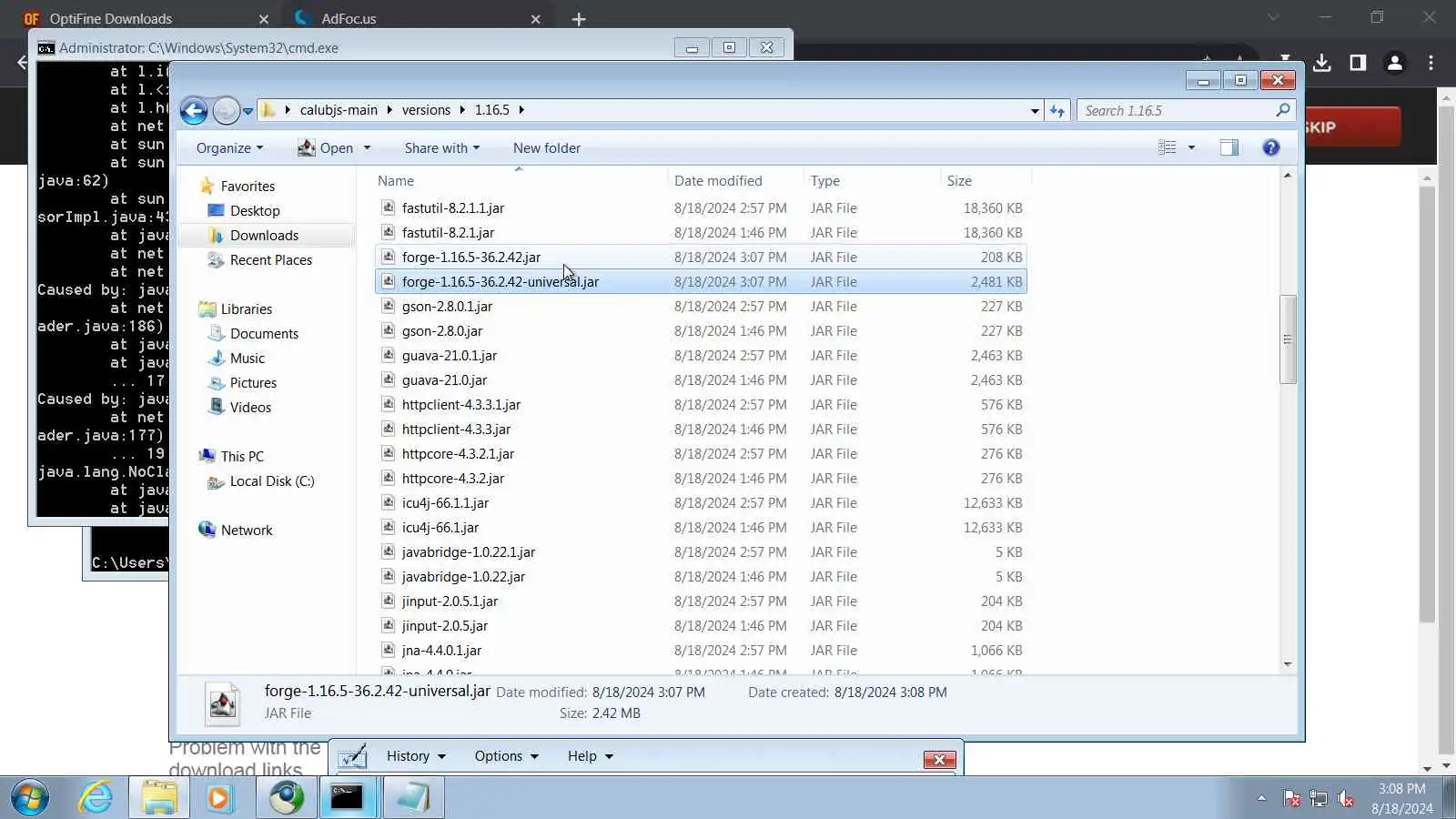
Task: Open Downloads in the navigation pane
Action: 264,235
